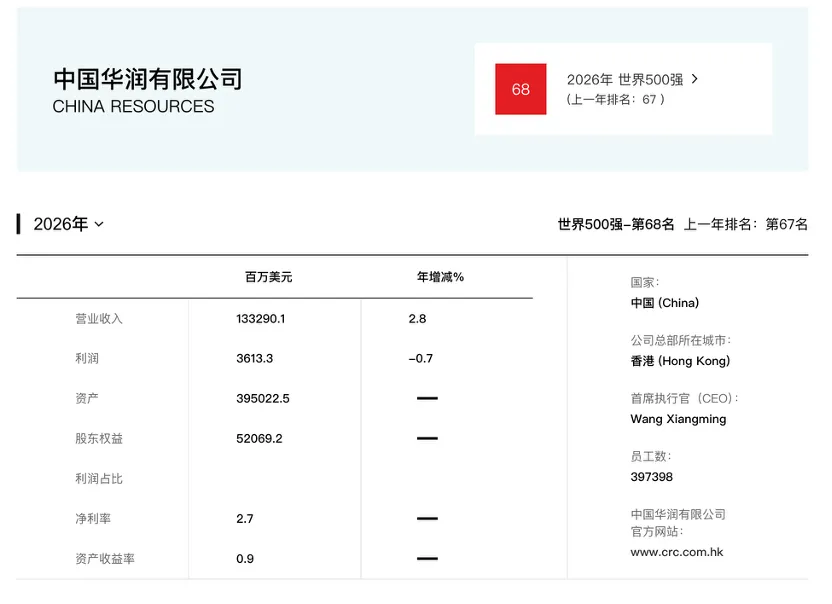The image size is (832, 604).
Task: Open the www.crc.com.hk website link
Action: coord(677,552)
